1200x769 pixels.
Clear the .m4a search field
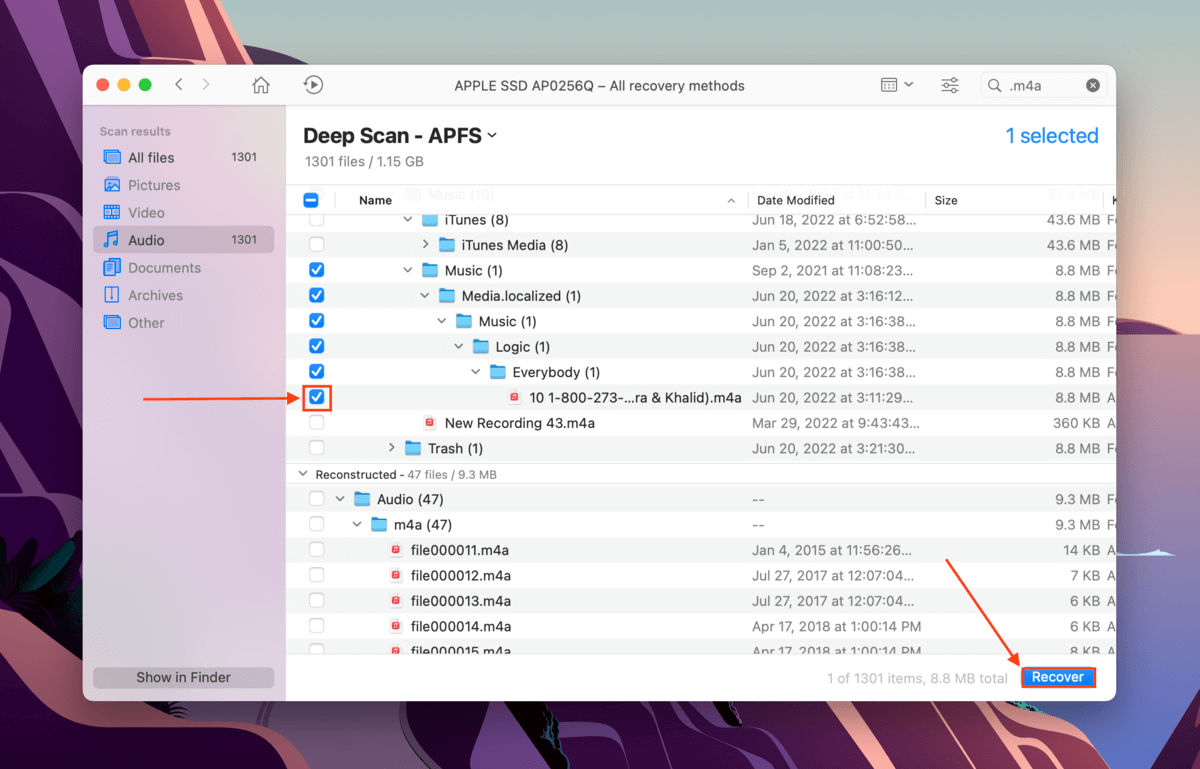pos(1093,86)
